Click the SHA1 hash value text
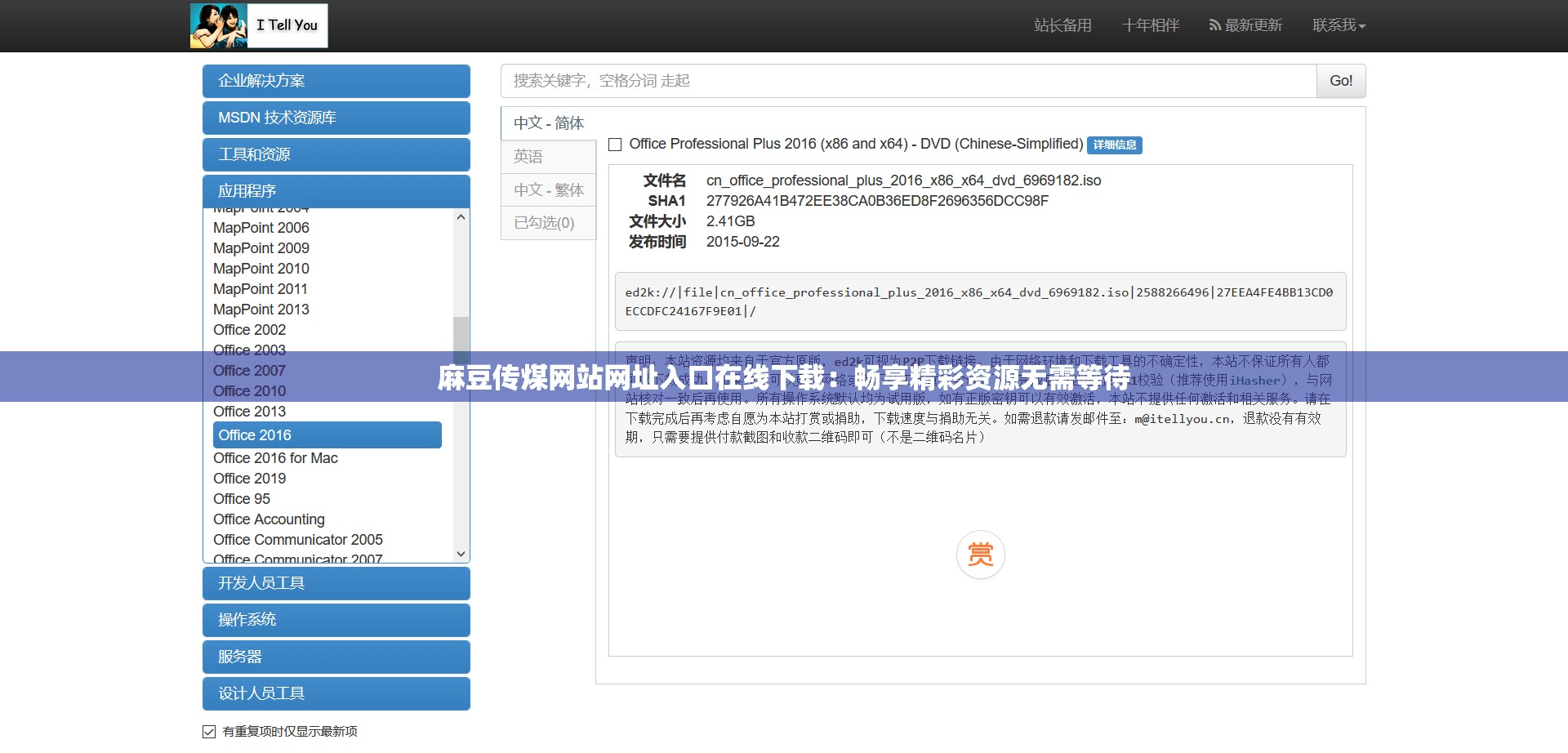1568x753 pixels. point(877,201)
